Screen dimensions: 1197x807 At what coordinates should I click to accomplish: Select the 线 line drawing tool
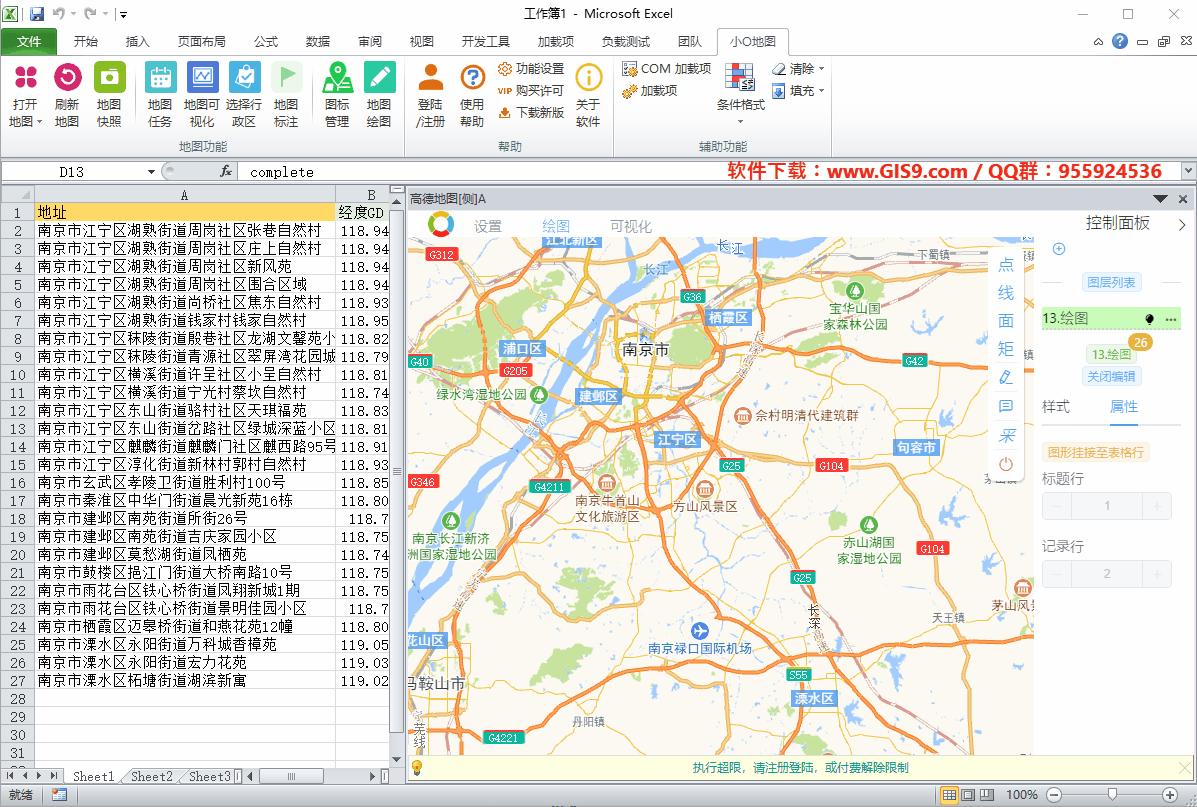(1007, 292)
